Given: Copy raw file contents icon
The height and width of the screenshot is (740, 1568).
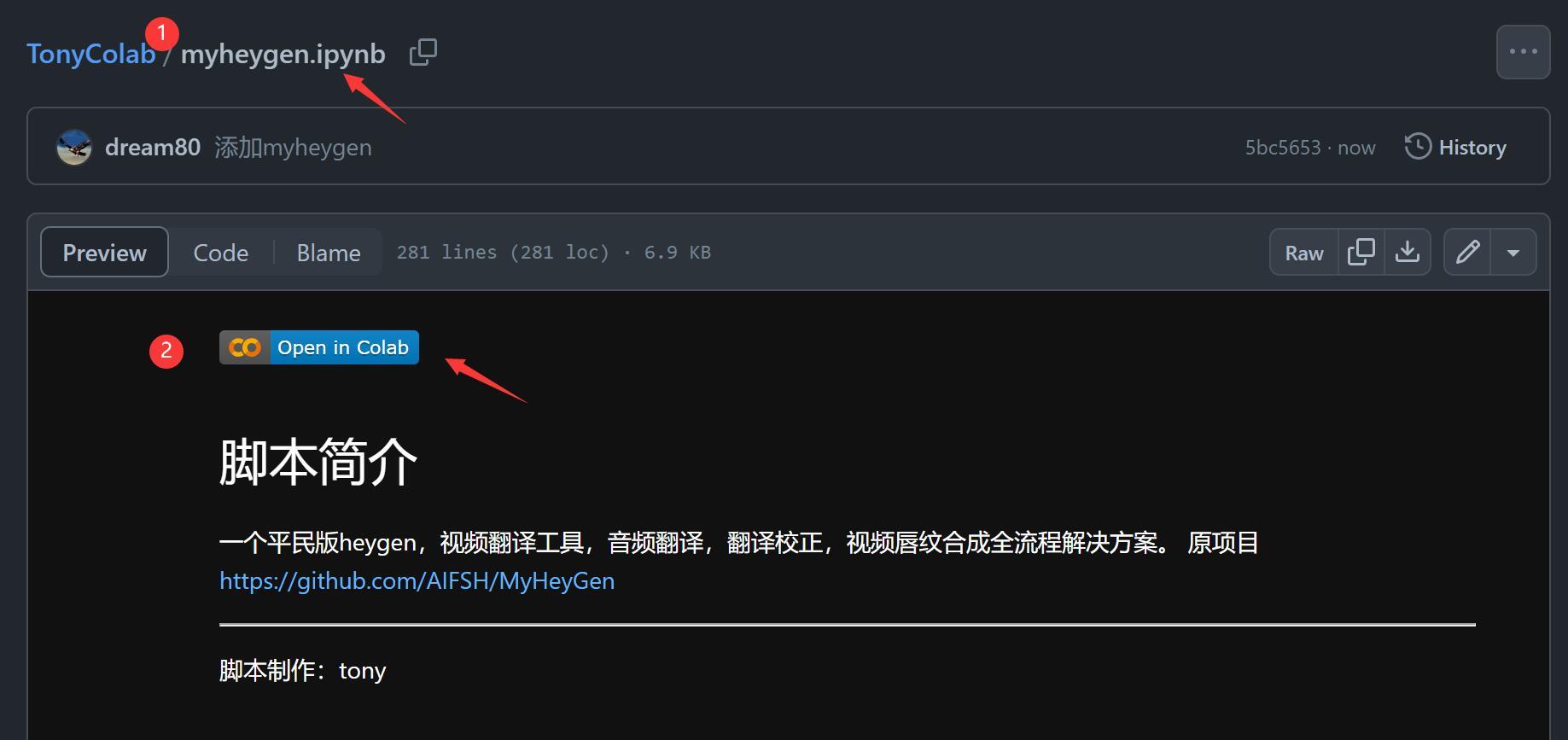Looking at the screenshot, I should (1361, 252).
